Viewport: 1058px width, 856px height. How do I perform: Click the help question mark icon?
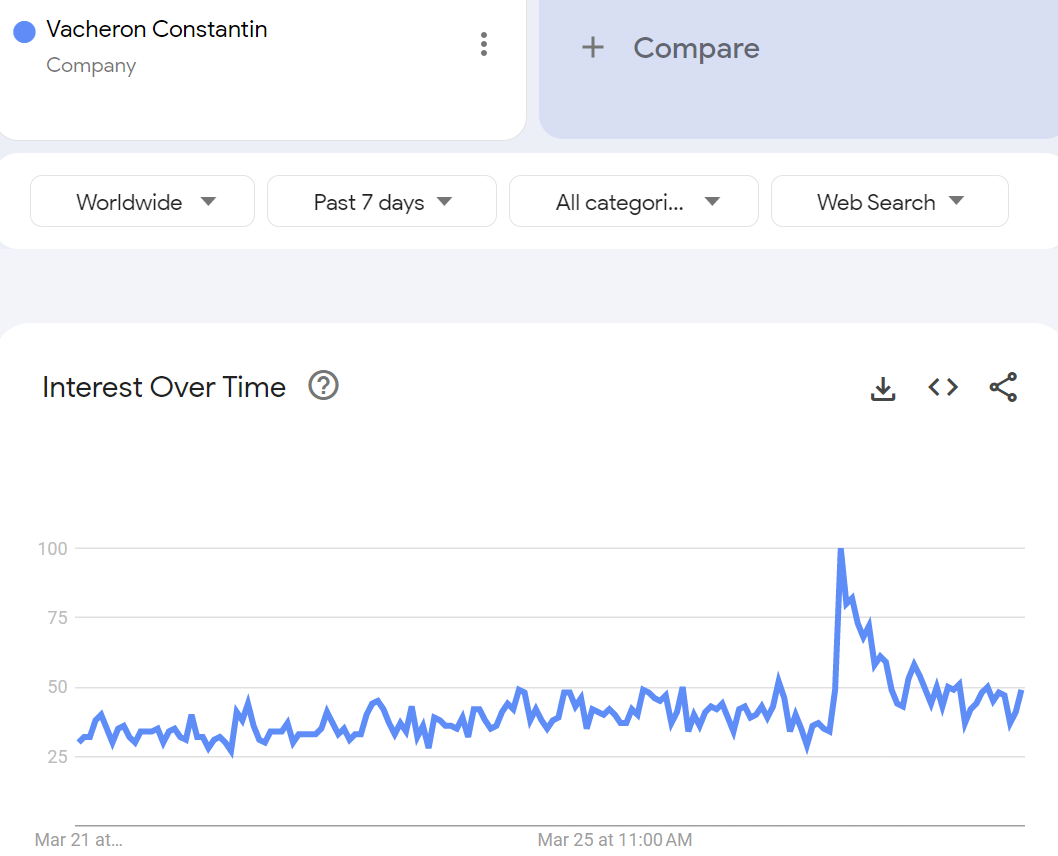323,385
